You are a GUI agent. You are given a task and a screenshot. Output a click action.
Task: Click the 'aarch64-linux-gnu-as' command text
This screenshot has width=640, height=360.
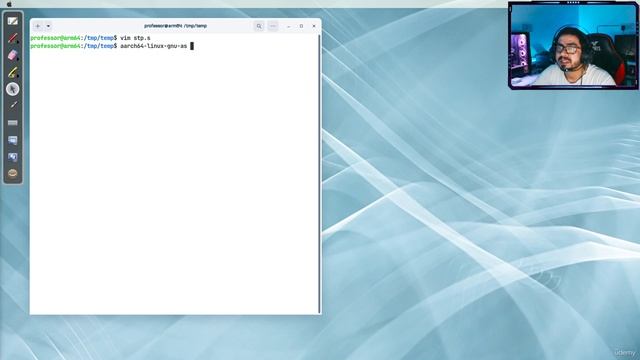click(x=153, y=46)
